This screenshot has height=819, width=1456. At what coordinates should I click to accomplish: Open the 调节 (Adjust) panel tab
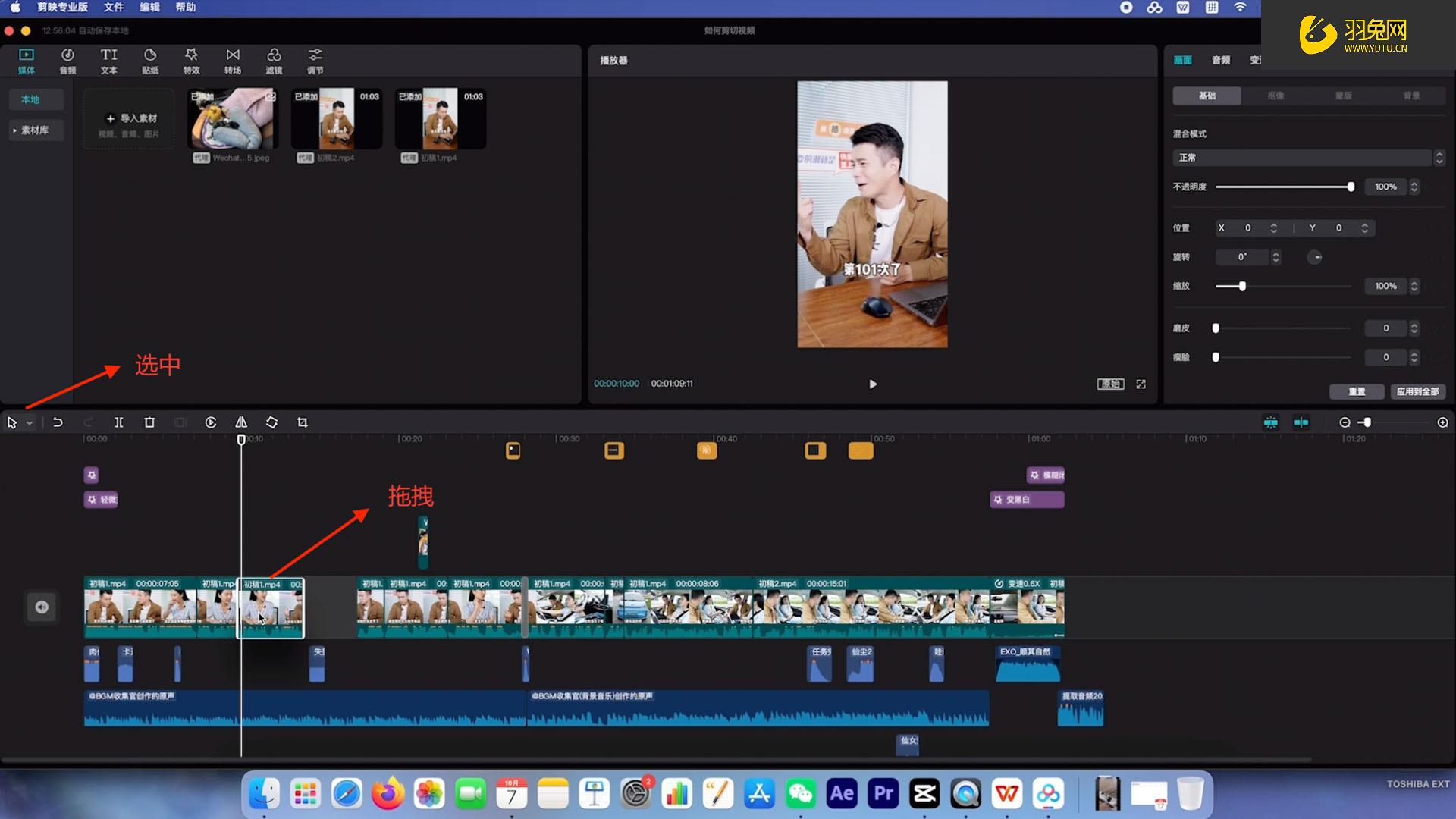[315, 61]
